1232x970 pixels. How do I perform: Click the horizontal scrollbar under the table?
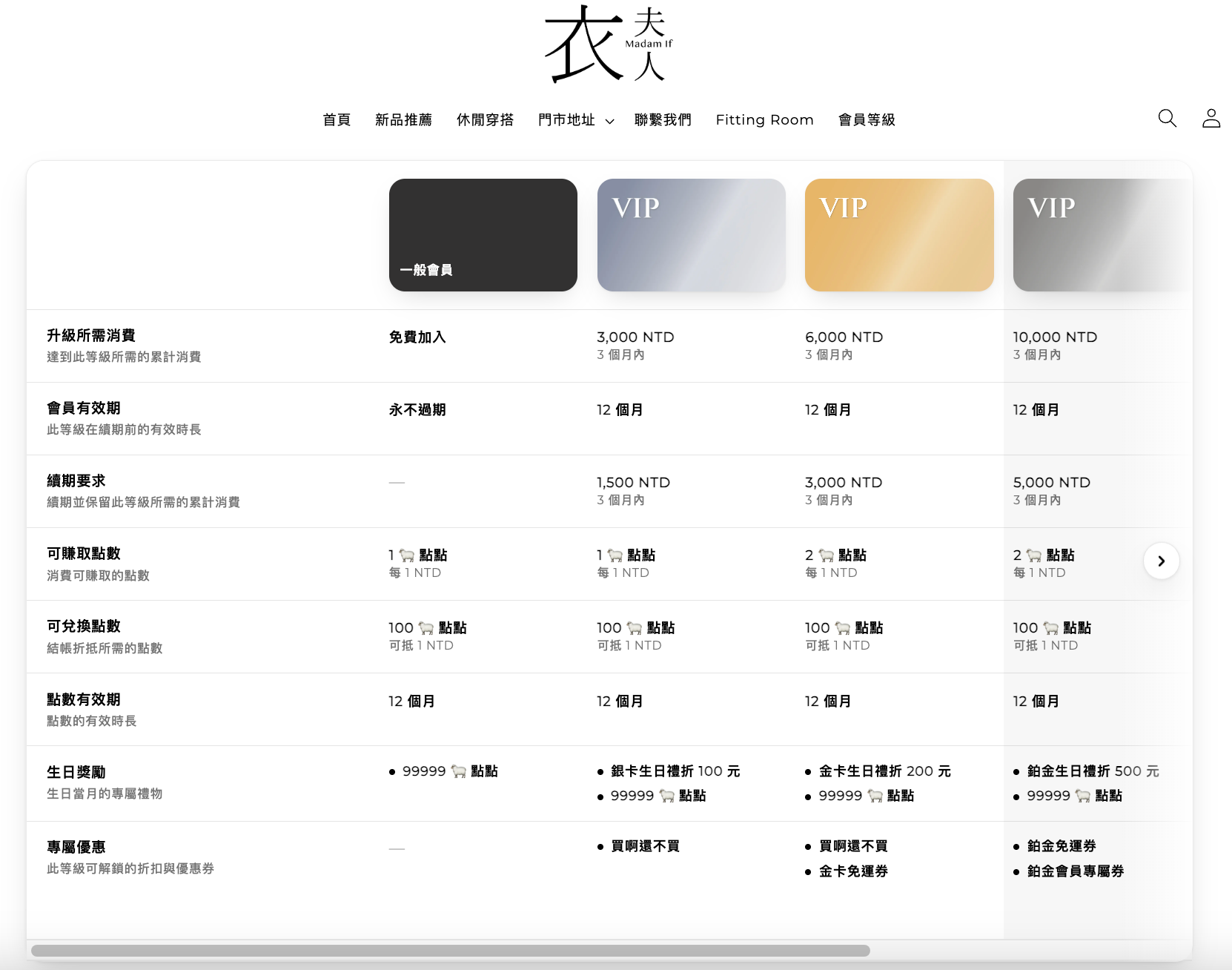[x=451, y=951]
